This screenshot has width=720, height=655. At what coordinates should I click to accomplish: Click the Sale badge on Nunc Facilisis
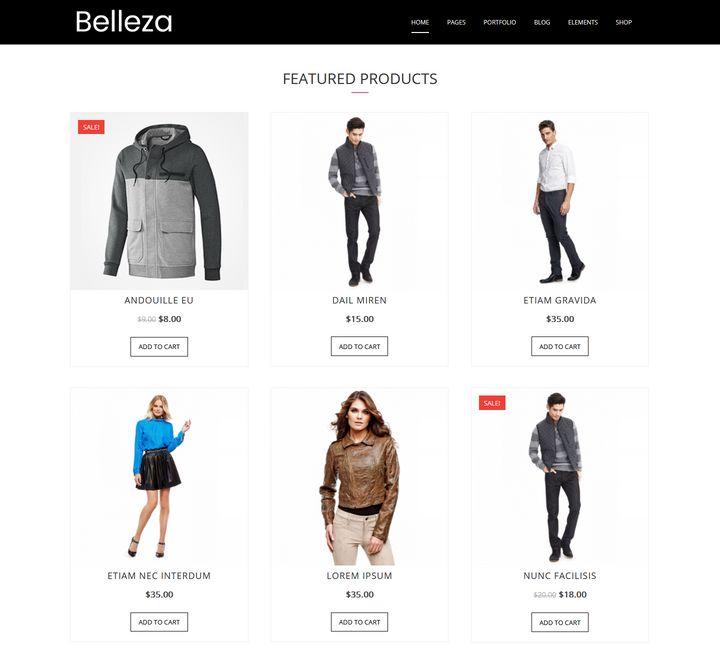point(492,403)
